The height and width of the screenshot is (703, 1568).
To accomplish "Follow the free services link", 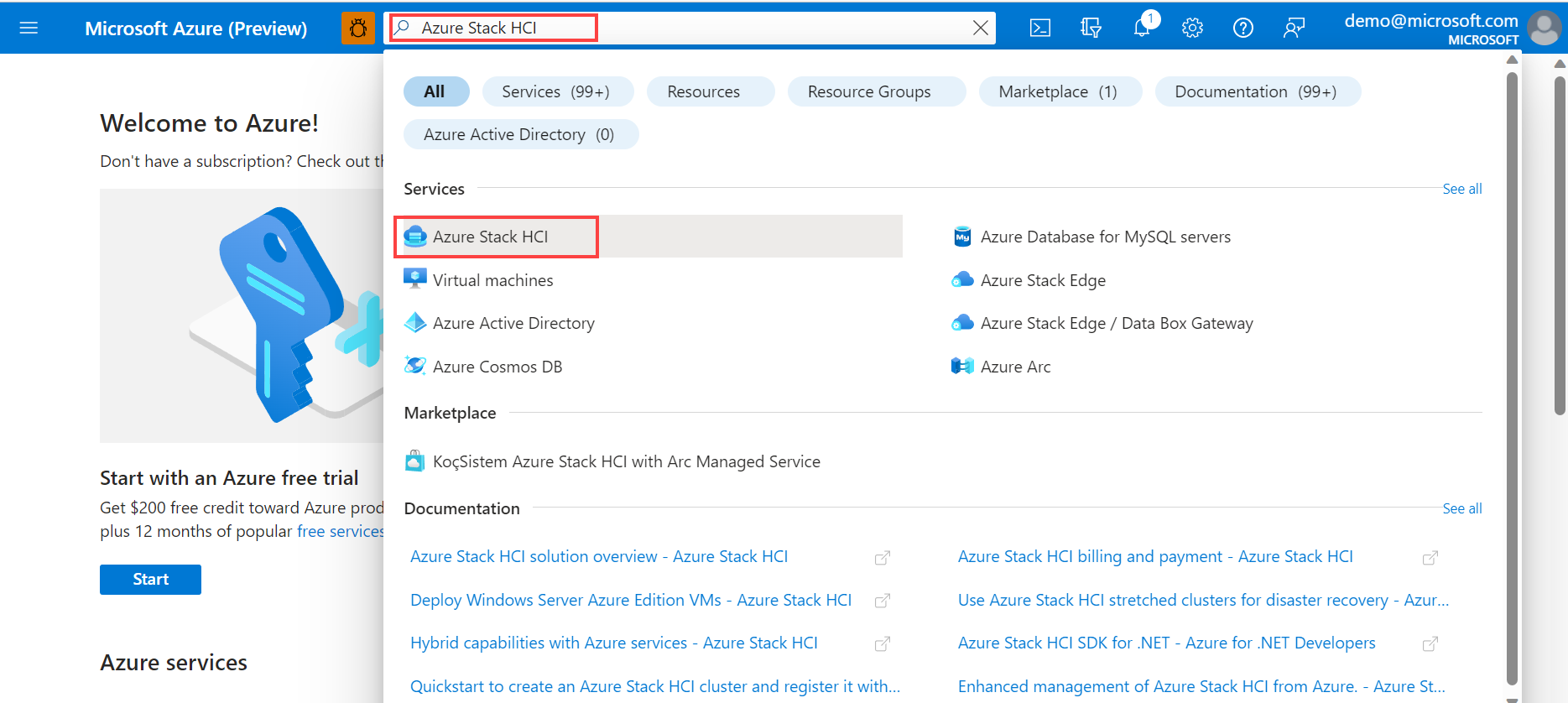I will point(341,531).
